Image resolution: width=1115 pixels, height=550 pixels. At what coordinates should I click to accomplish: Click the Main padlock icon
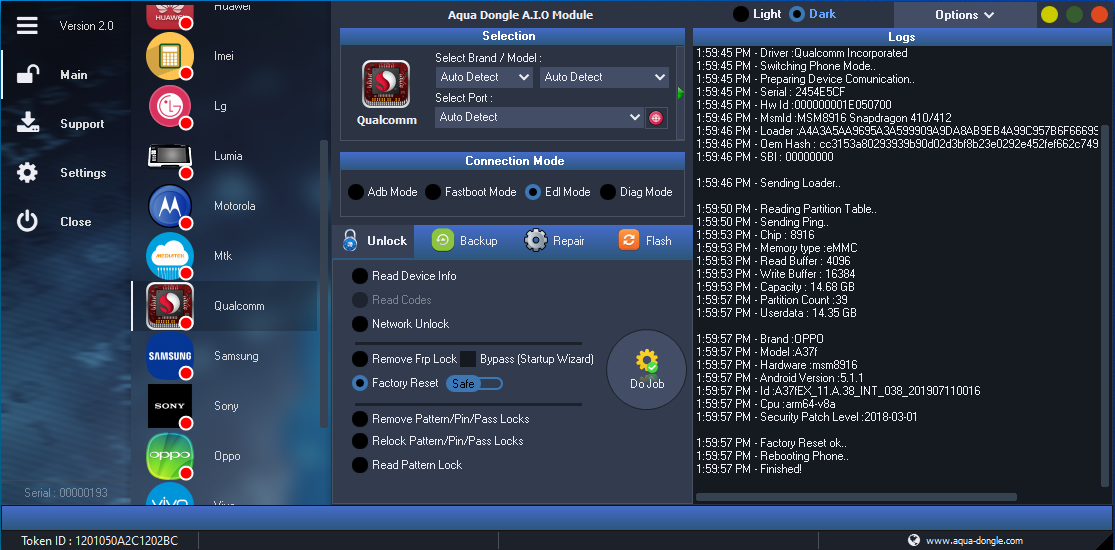pos(28,75)
